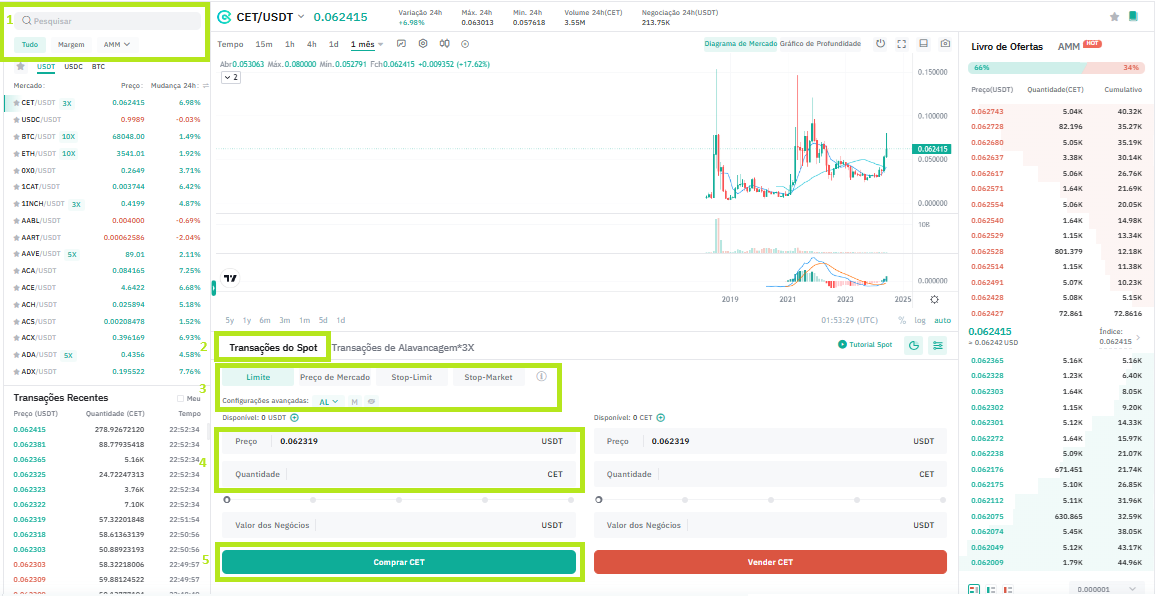
Task: Switch to BTC market tab
Action: [x=98, y=66]
